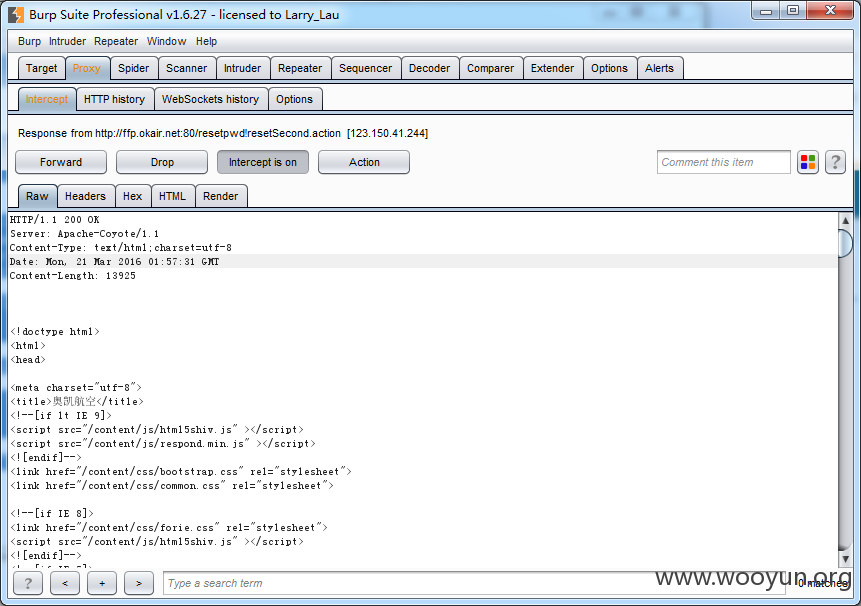Click the '<!--[if lt IE 9]>' comment line

pyautogui.click(x=61, y=416)
